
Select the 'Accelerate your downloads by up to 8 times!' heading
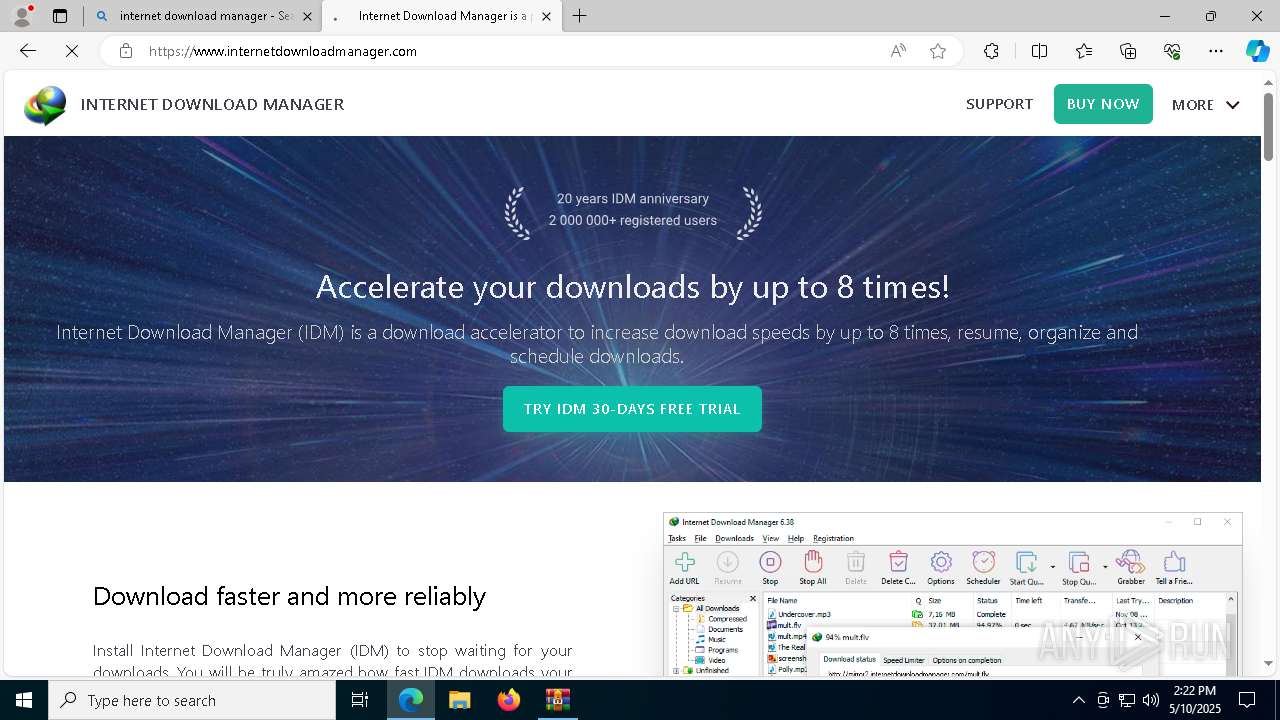(x=632, y=287)
